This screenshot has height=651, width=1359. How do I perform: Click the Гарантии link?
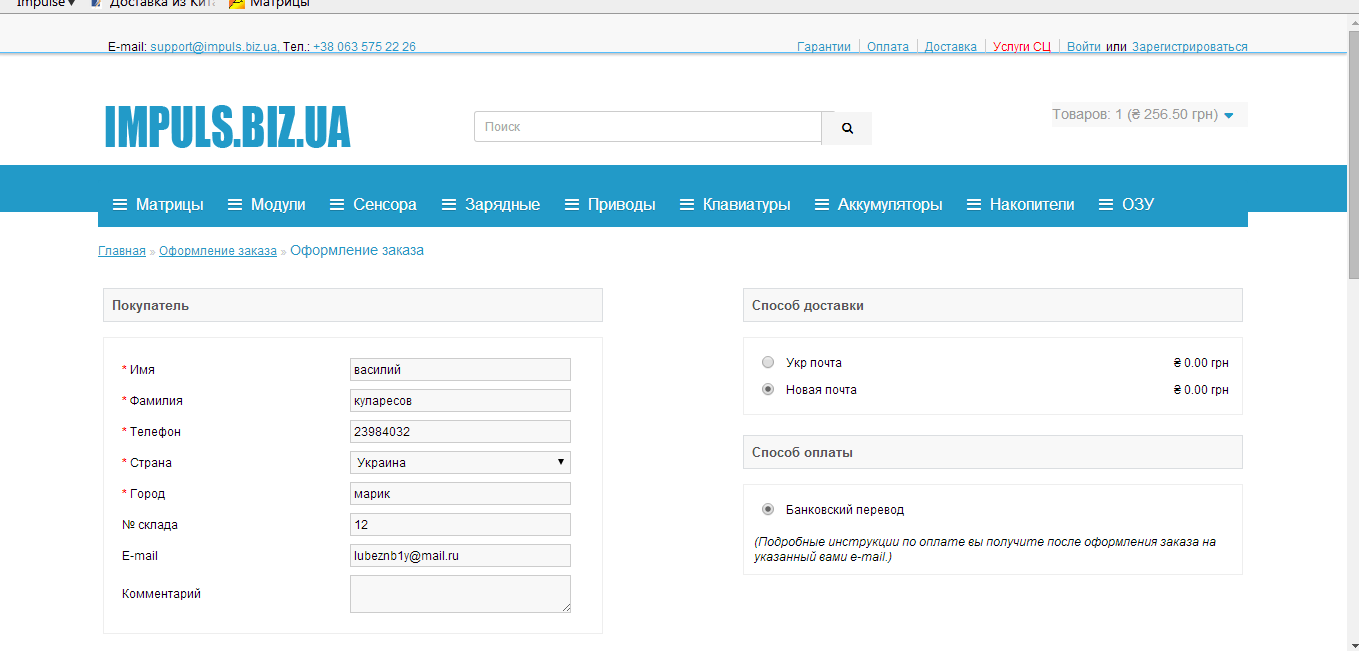(824, 47)
